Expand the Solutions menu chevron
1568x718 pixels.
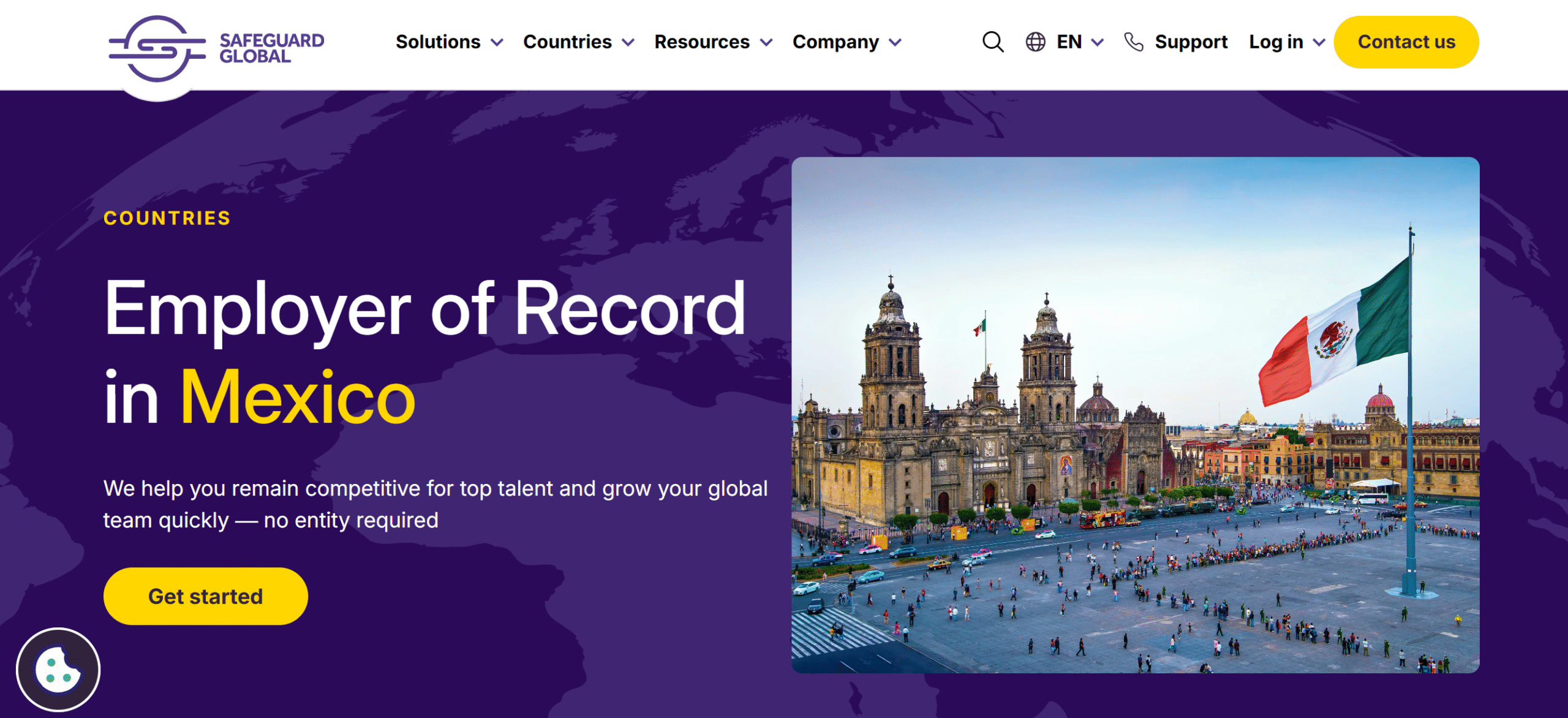(497, 43)
